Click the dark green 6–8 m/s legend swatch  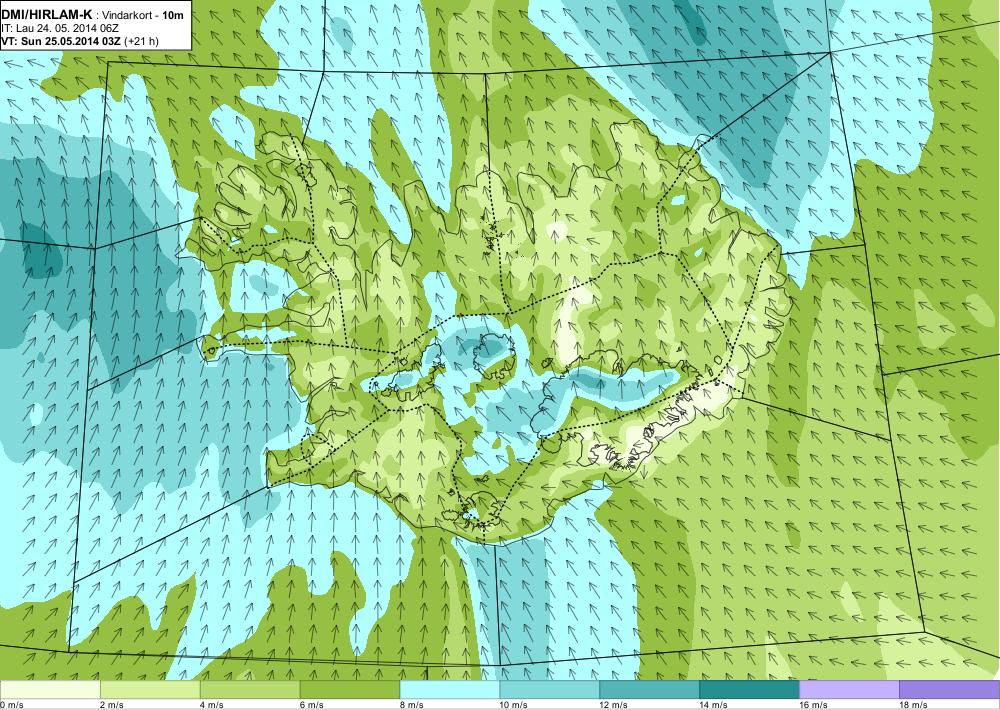pos(349,690)
